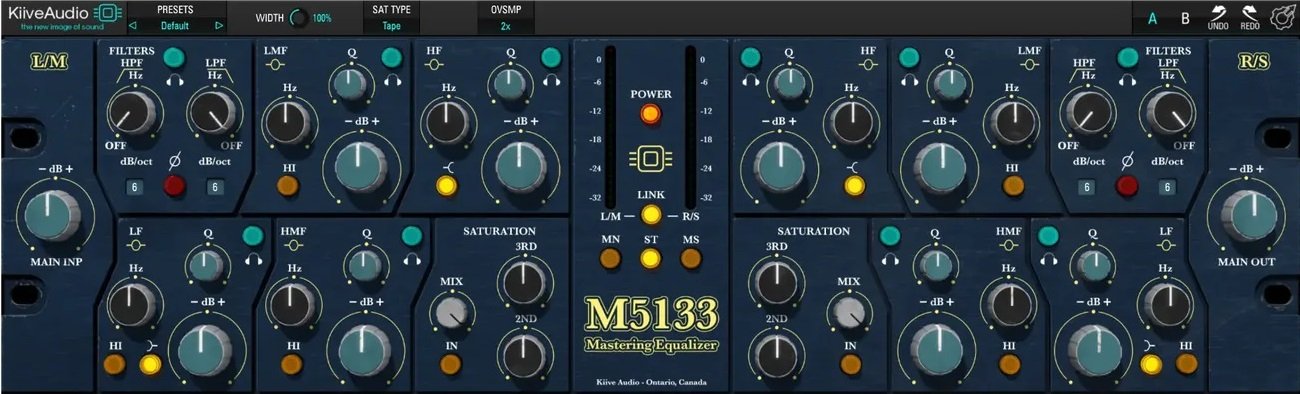Toggle the orange POWER button
This screenshot has width=1300, height=394.
click(650, 114)
